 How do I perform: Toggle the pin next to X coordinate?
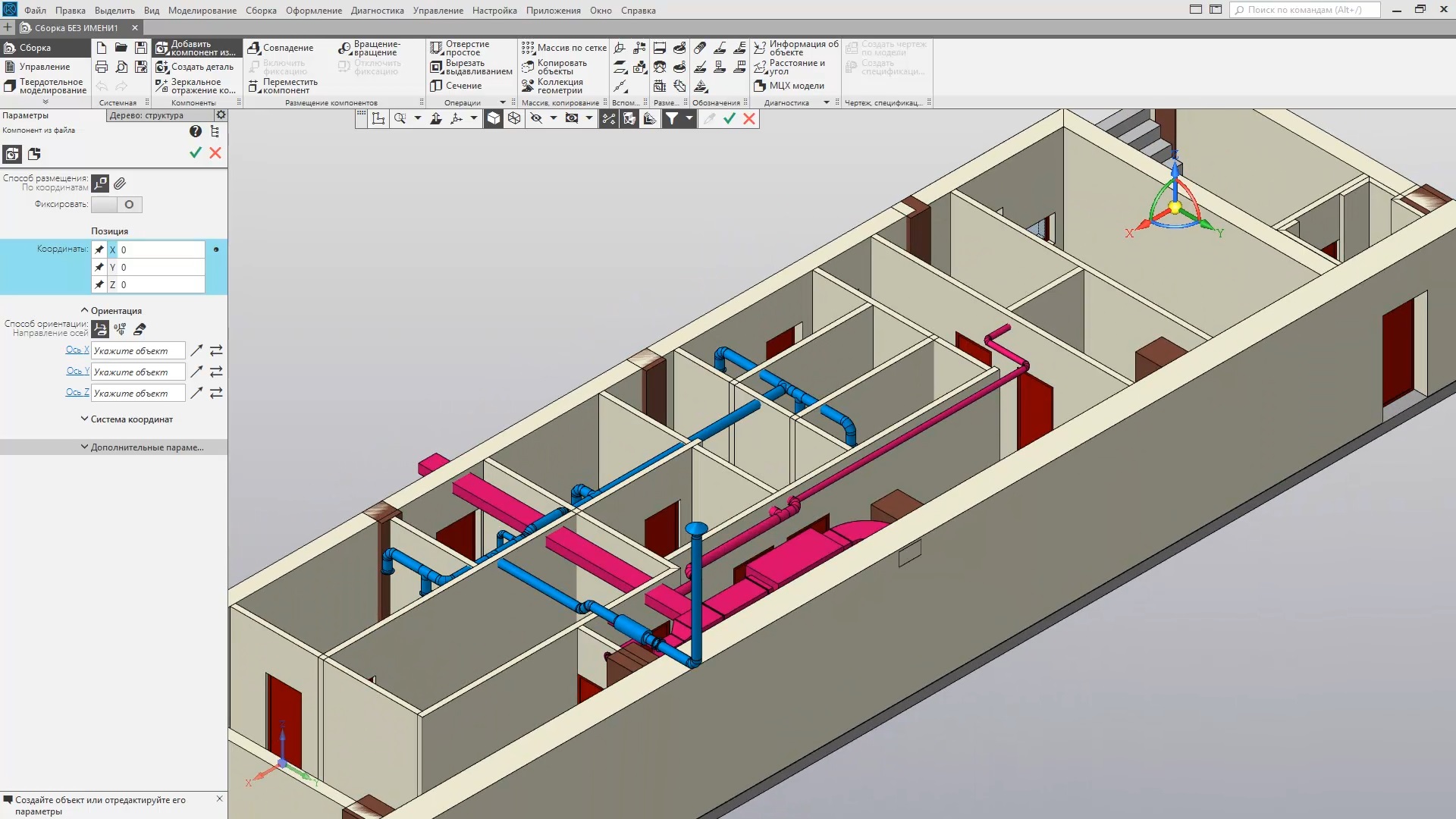pos(99,249)
